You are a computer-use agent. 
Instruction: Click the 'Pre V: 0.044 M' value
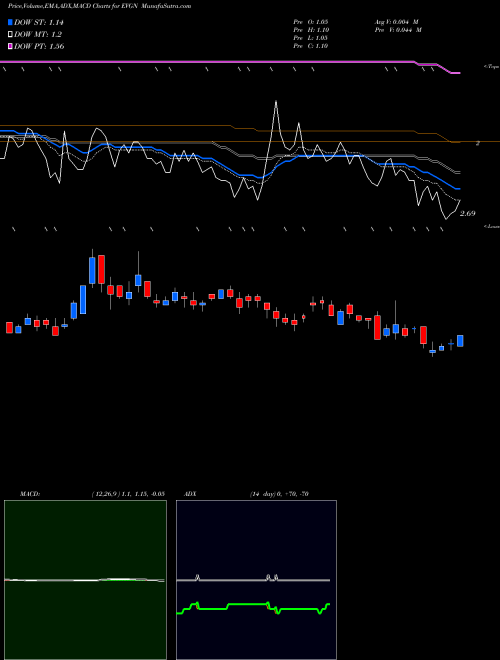(398, 30)
